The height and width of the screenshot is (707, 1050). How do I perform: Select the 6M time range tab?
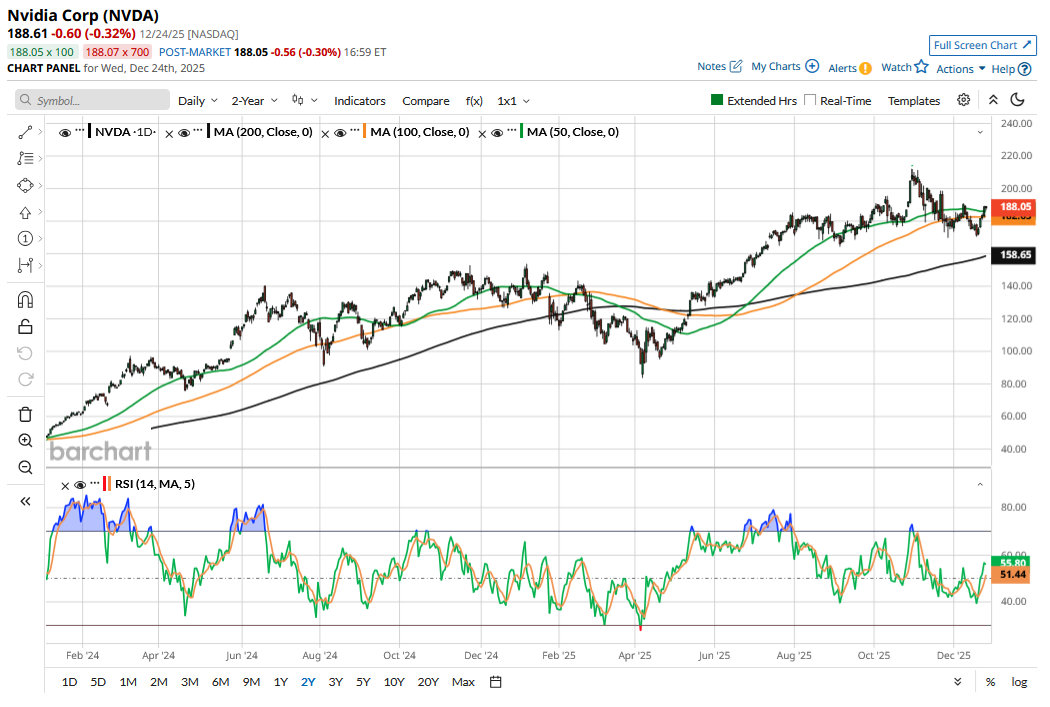point(220,682)
